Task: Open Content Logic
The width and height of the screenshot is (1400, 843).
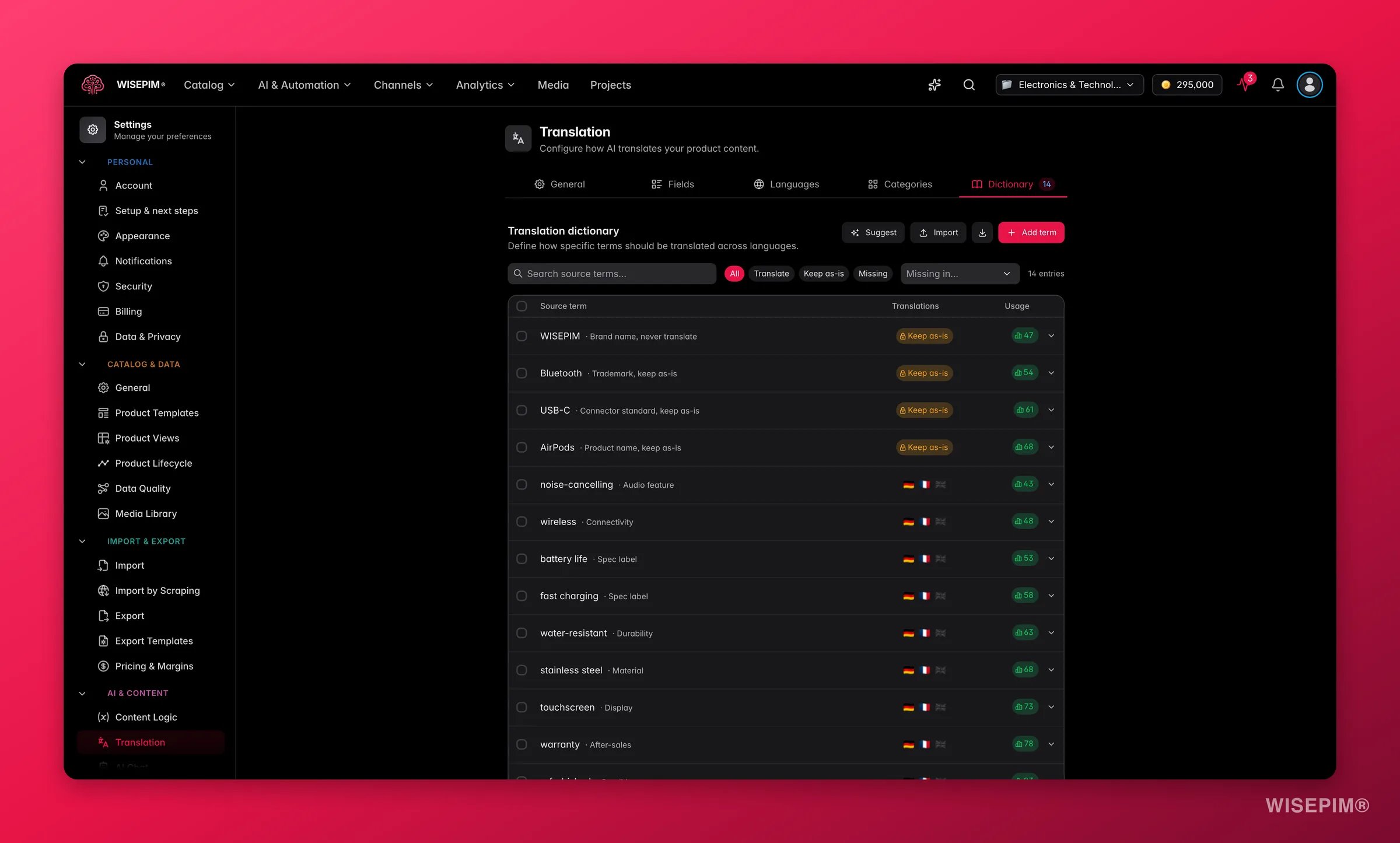Action: [146, 717]
